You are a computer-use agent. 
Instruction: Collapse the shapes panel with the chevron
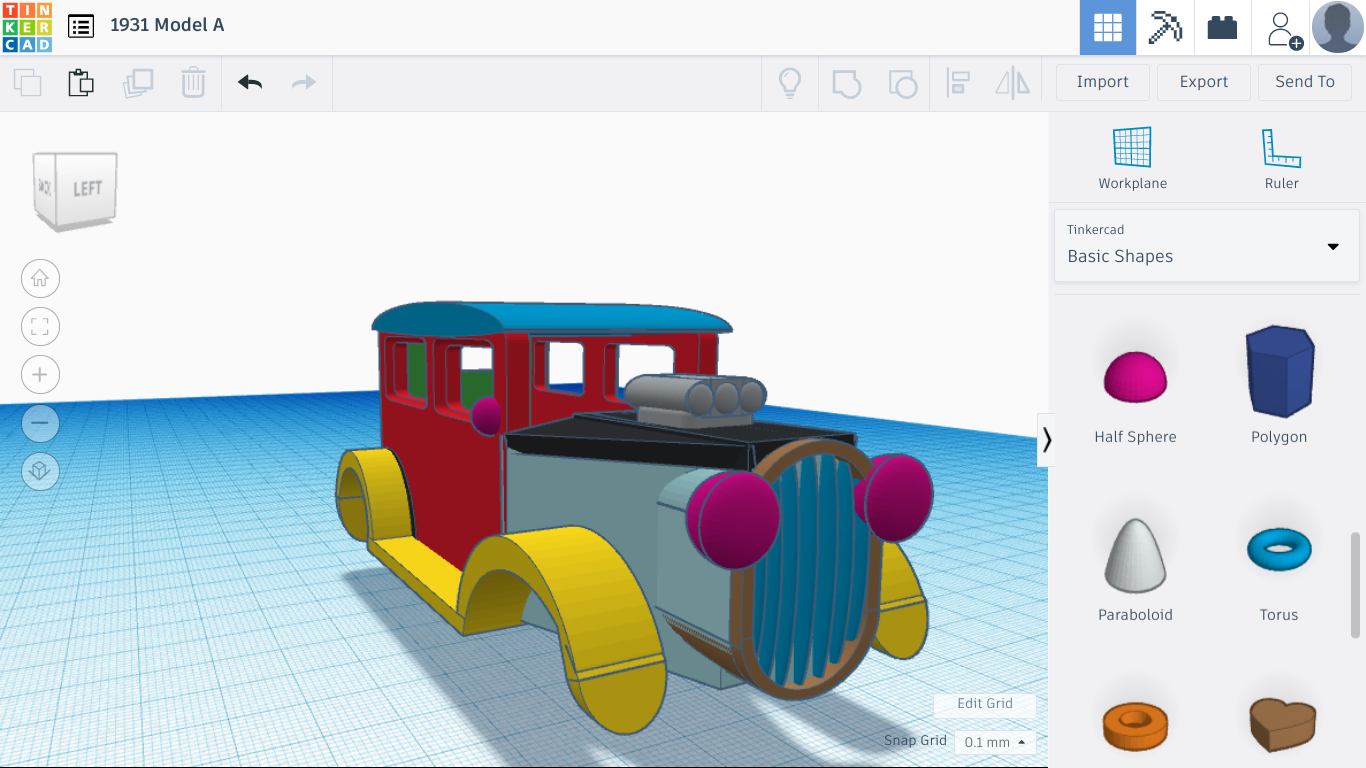point(1046,439)
